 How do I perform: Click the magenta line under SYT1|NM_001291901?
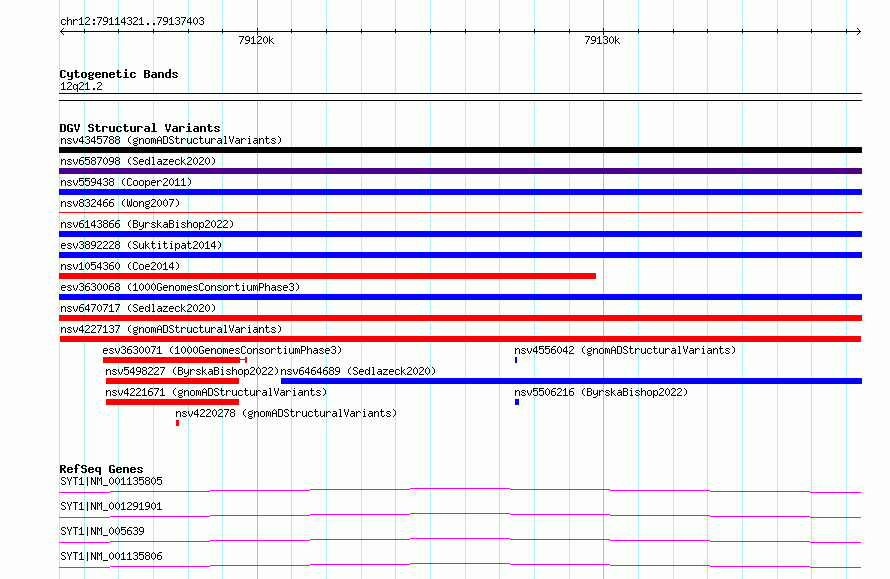point(460,515)
